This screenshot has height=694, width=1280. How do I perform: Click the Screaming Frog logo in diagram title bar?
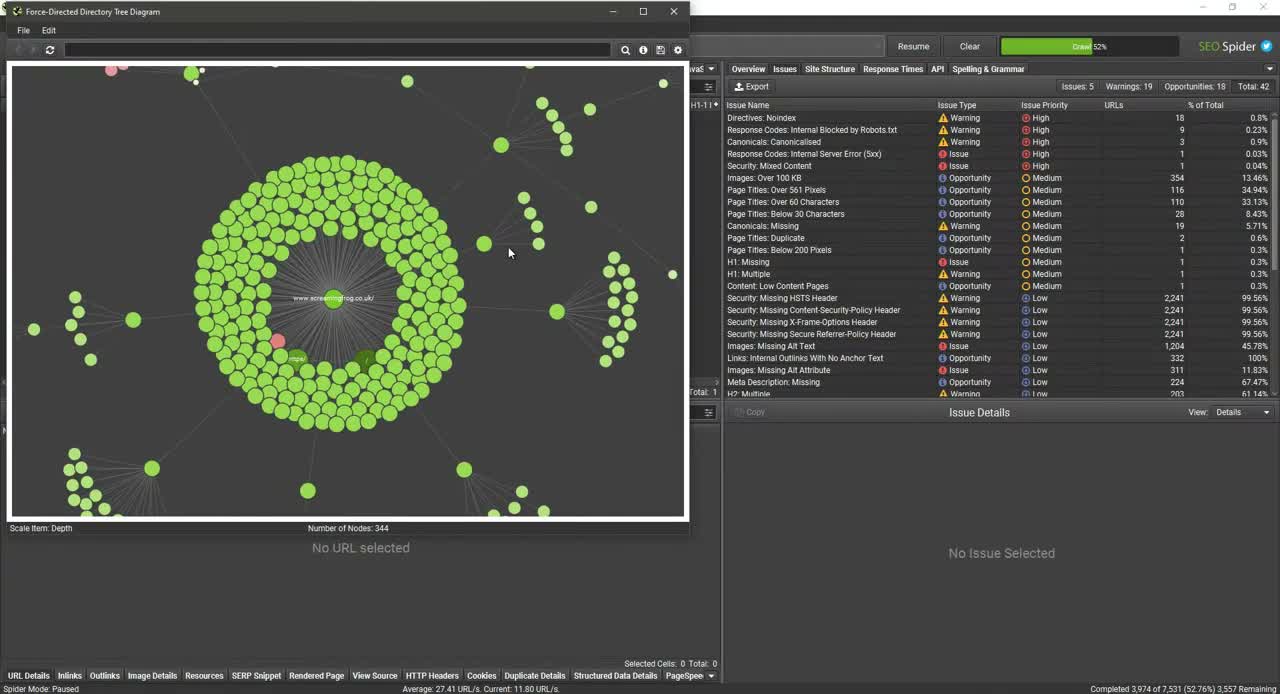(x=16, y=11)
